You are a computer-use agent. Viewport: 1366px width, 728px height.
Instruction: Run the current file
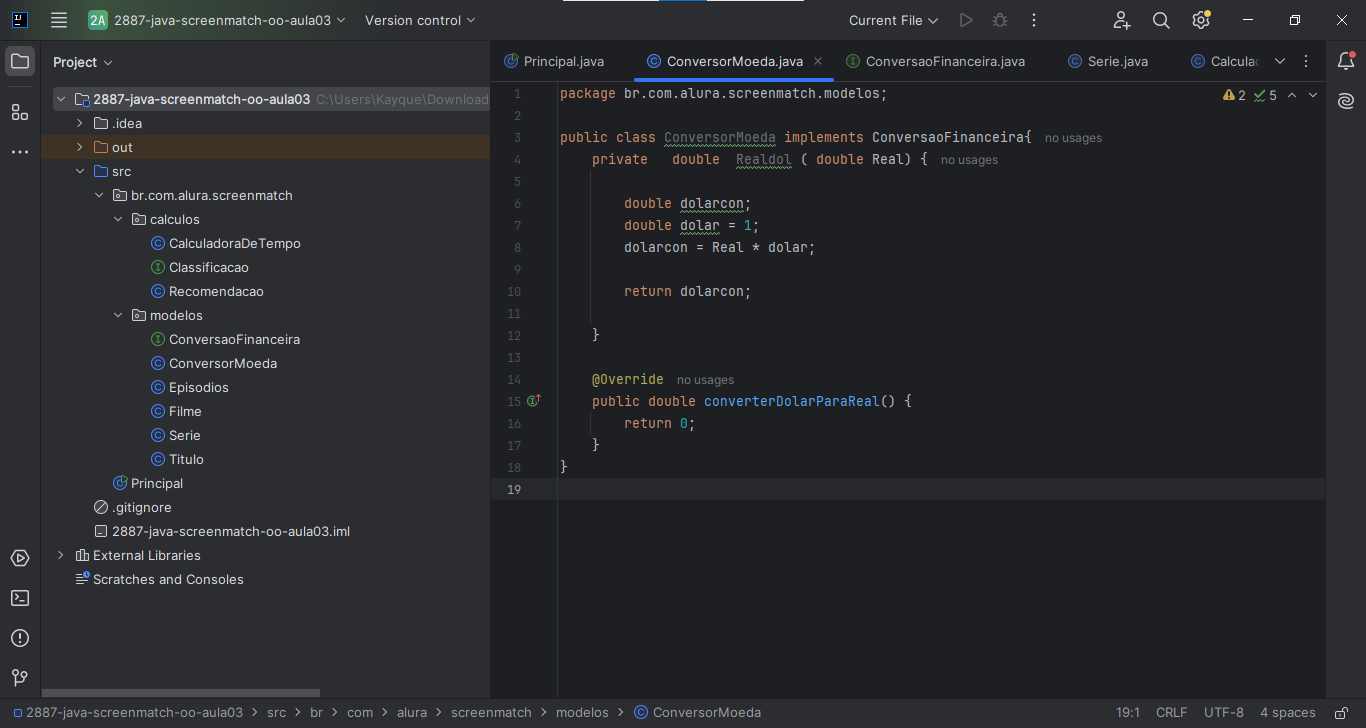click(965, 20)
